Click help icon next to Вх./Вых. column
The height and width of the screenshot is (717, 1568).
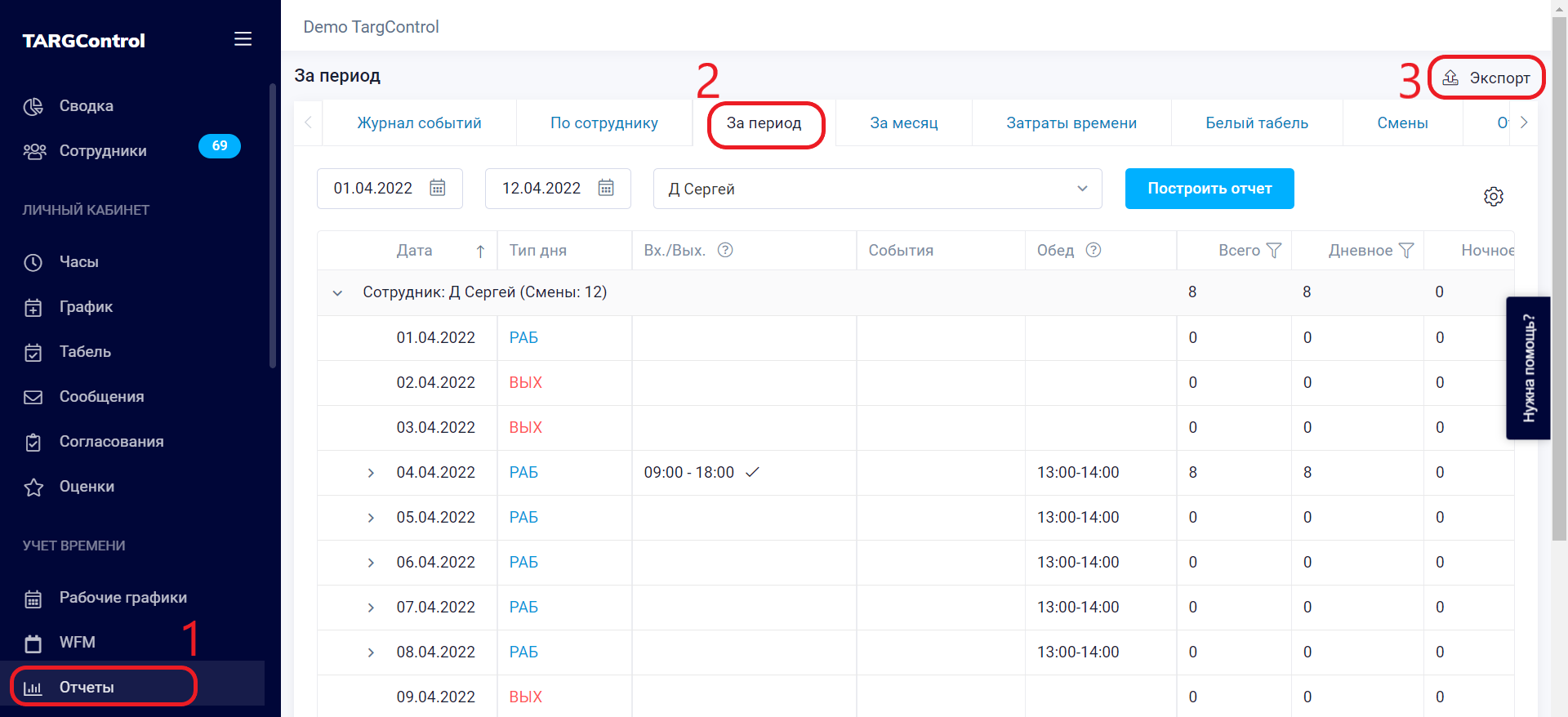click(x=725, y=251)
